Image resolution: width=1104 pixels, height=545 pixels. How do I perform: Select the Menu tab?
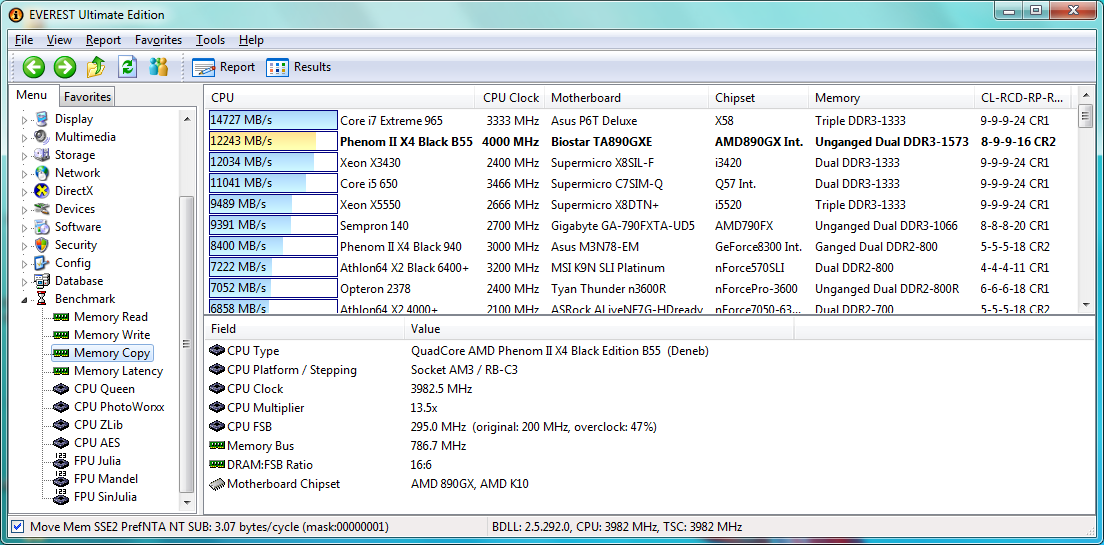coord(32,95)
